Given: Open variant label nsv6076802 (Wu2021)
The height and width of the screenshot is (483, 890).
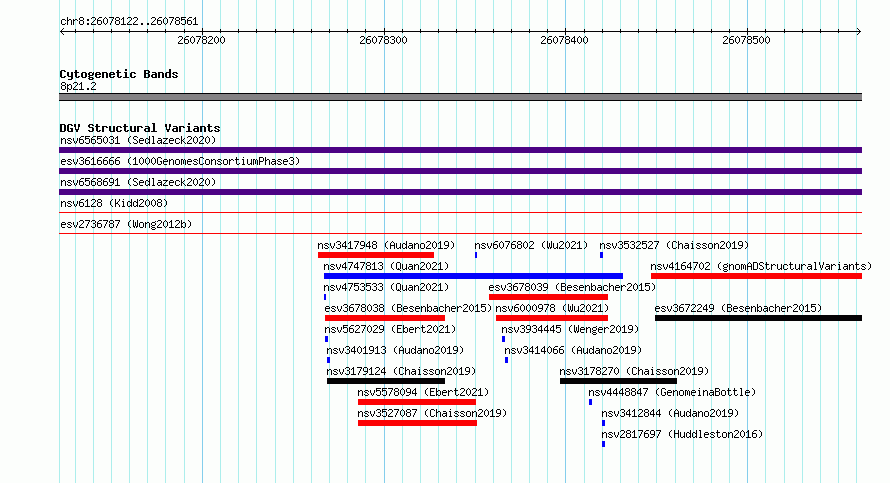Looking at the screenshot, I should point(531,245).
